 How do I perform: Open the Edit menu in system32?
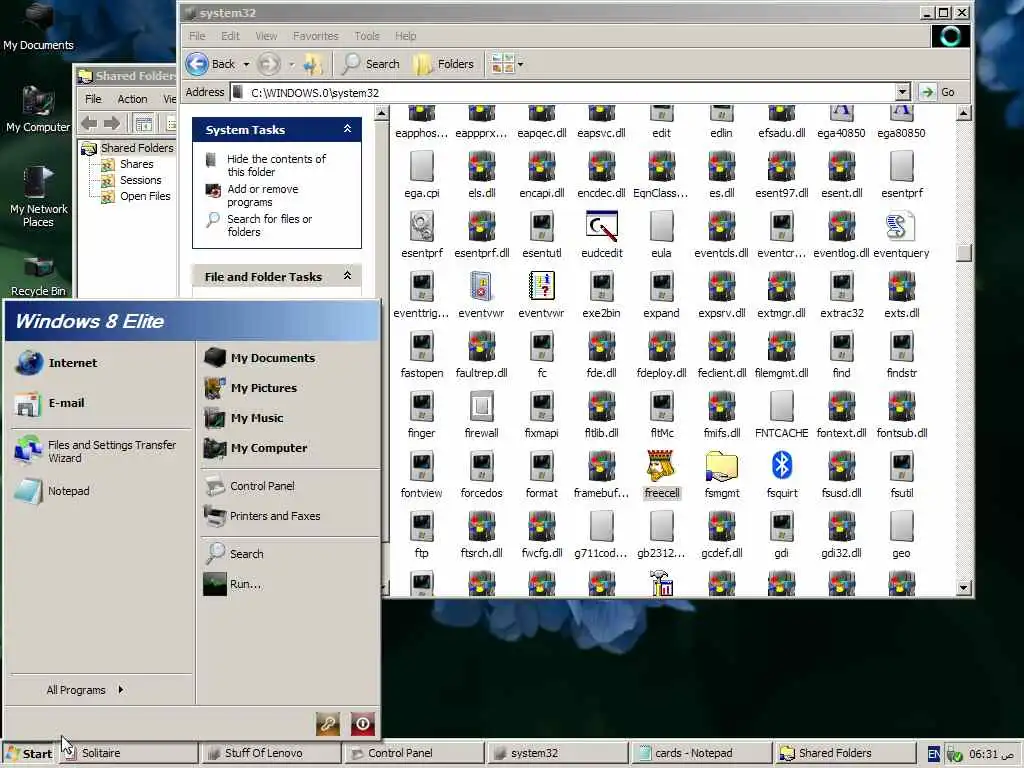(230, 36)
